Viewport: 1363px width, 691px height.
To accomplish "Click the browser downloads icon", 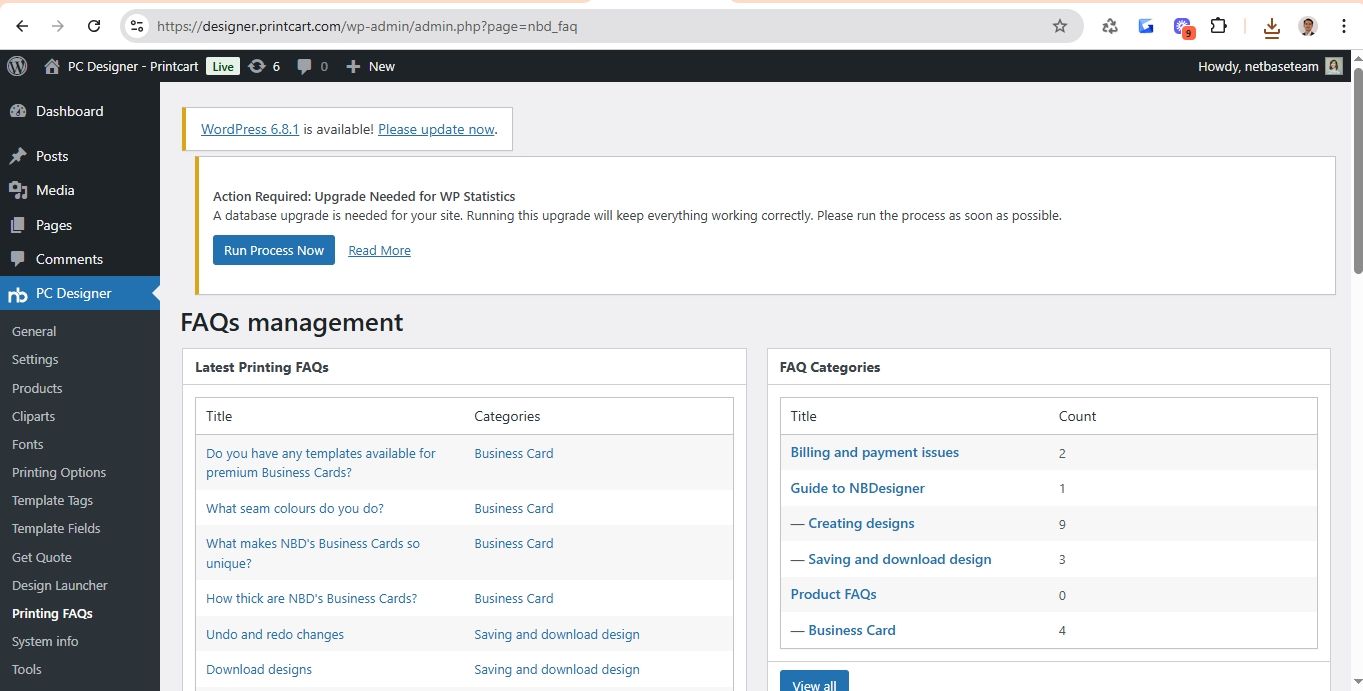I will point(1271,27).
